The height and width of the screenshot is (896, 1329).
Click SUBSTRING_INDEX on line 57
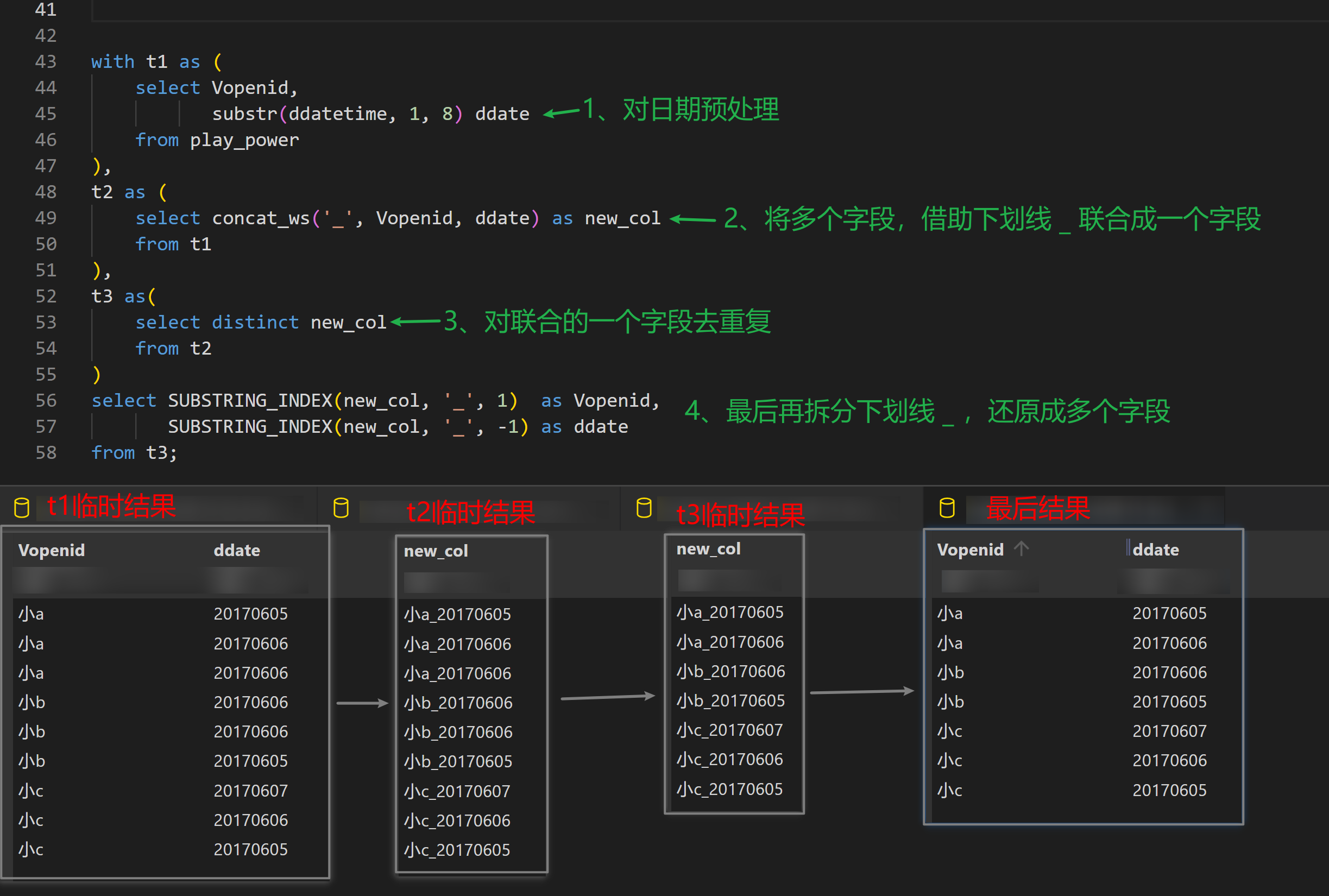click(250, 426)
